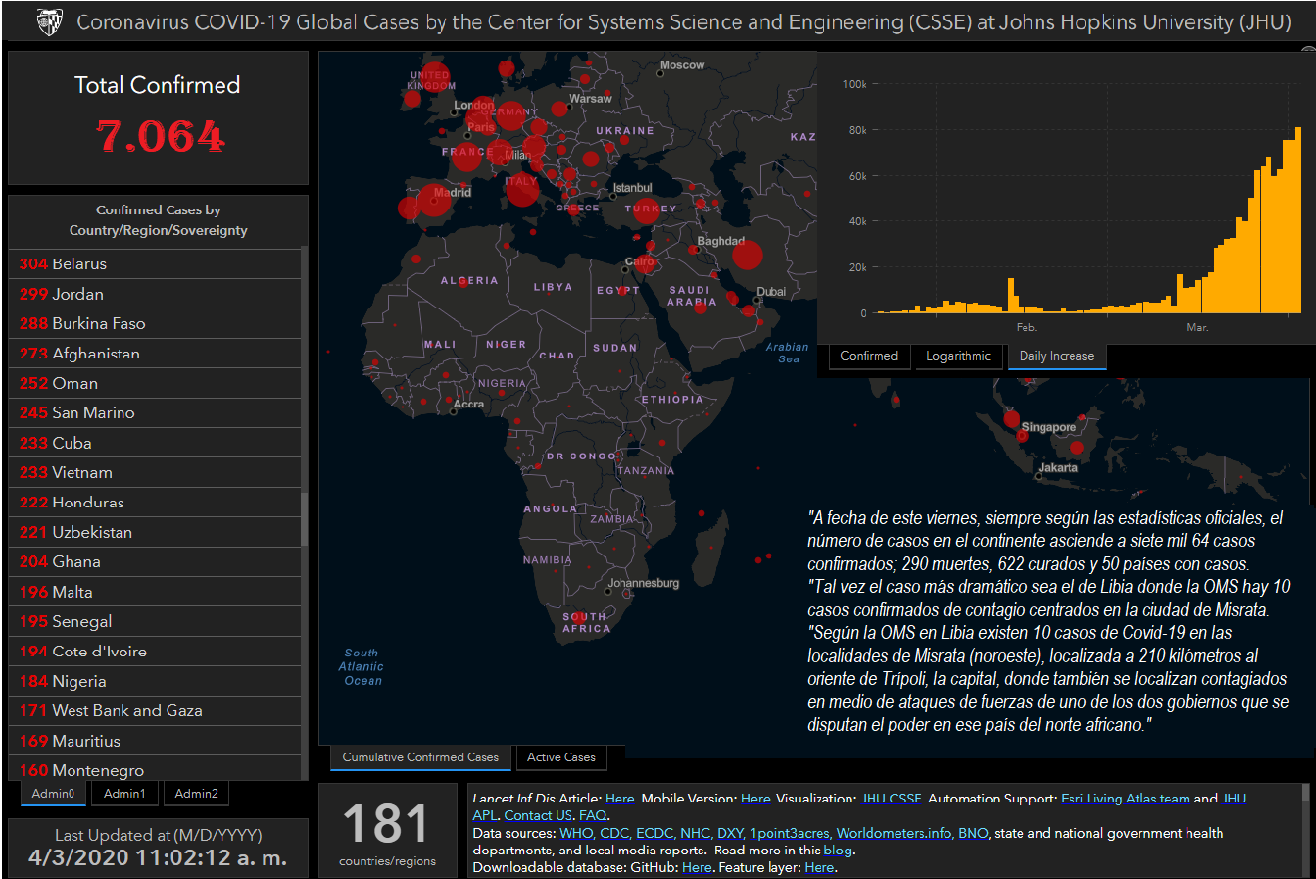Screen dimensions: 1316x879
Task: Select '233 Cuba' row in list
Action: (155, 443)
